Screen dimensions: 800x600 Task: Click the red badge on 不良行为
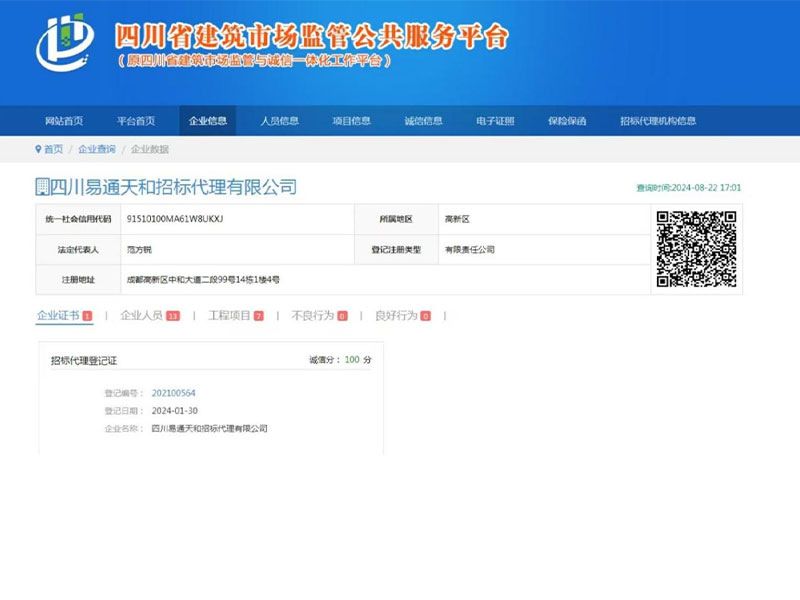tap(342, 316)
